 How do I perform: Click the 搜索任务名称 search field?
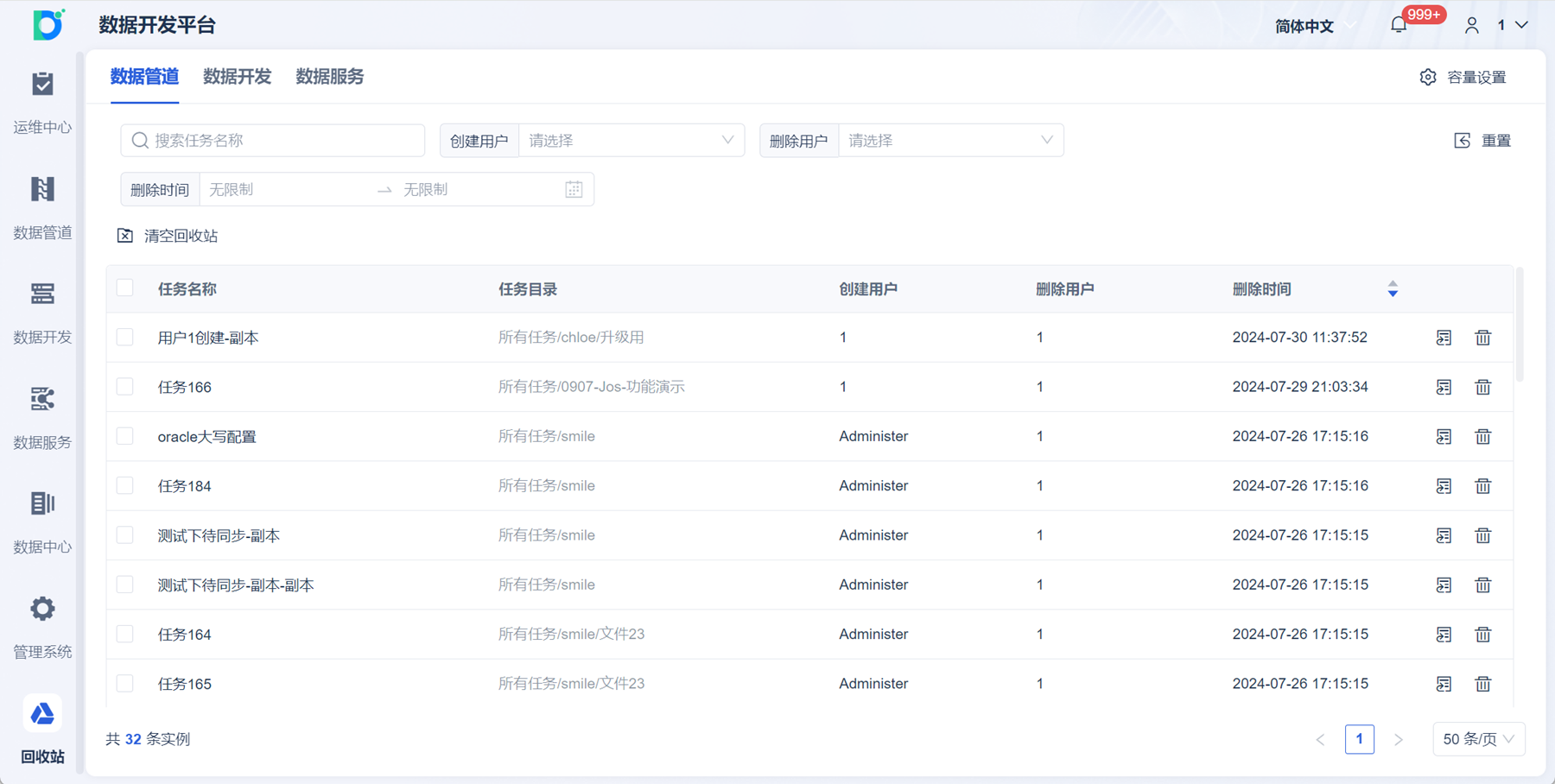click(273, 141)
